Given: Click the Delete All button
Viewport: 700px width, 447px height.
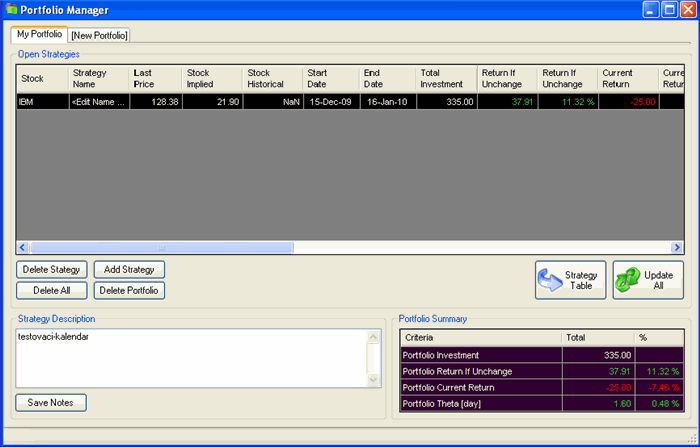Looking at the screenshot, I should click(x=51, y=291).
